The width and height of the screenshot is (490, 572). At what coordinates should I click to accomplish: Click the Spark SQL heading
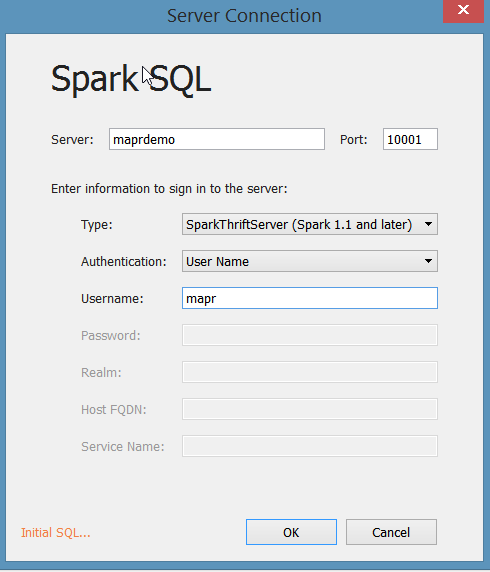pos(131,79)
